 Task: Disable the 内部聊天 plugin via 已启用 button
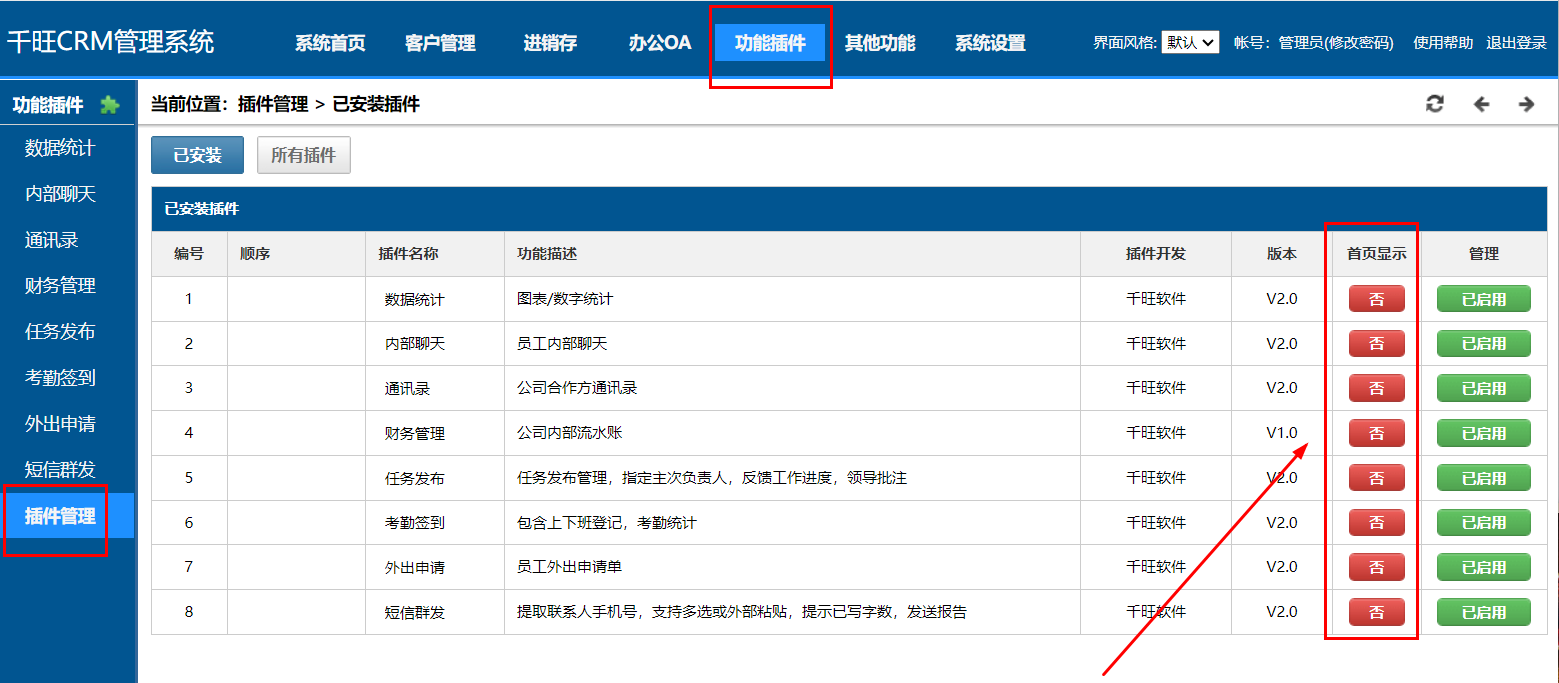[x=1483, y=343]
